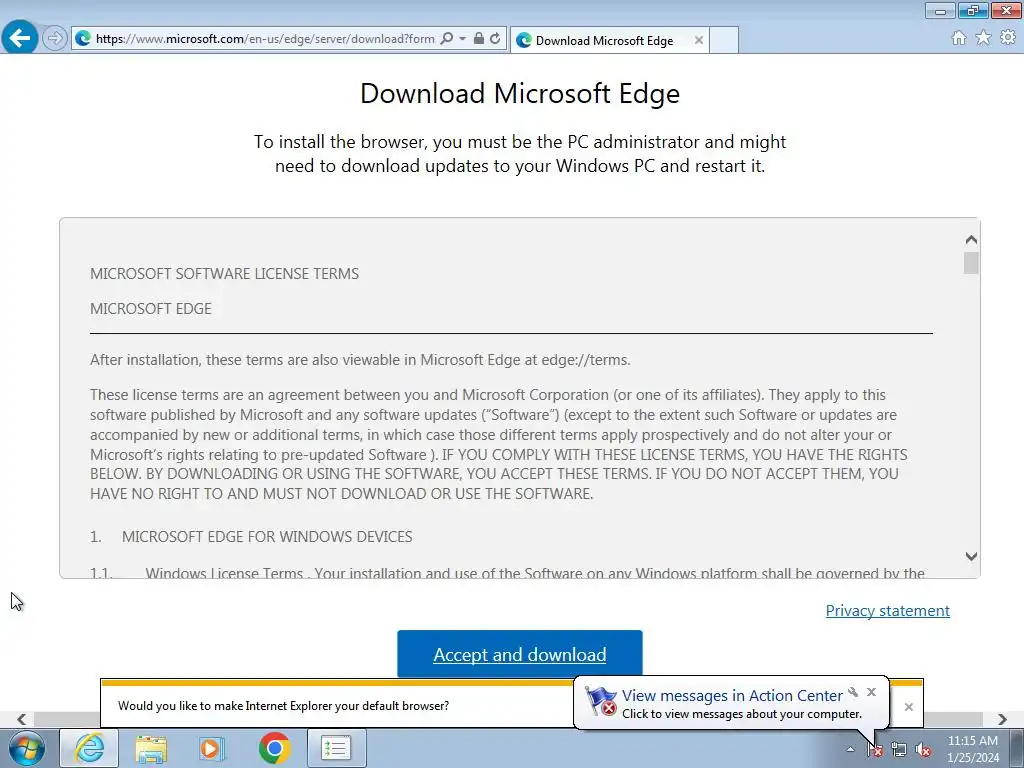
Task: Click Internet Explorer taskbar icon
Action: (x=89, y=748)
